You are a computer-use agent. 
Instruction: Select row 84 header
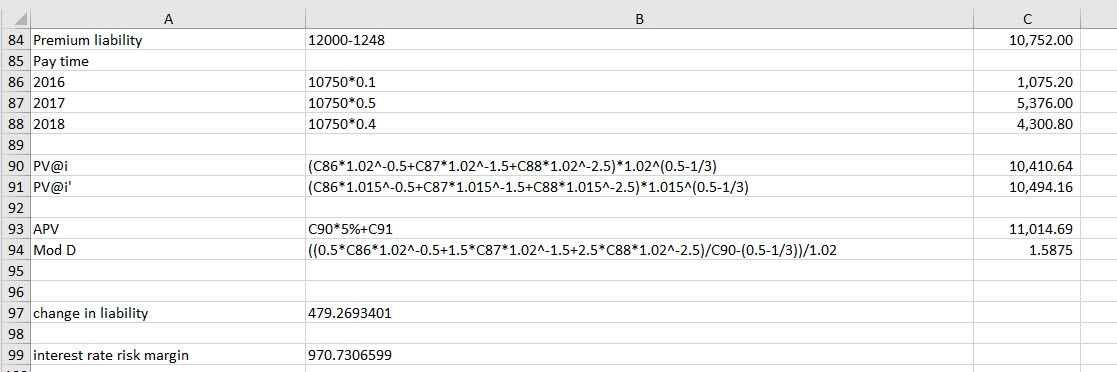pyautogui.click(x=15, y=40)
